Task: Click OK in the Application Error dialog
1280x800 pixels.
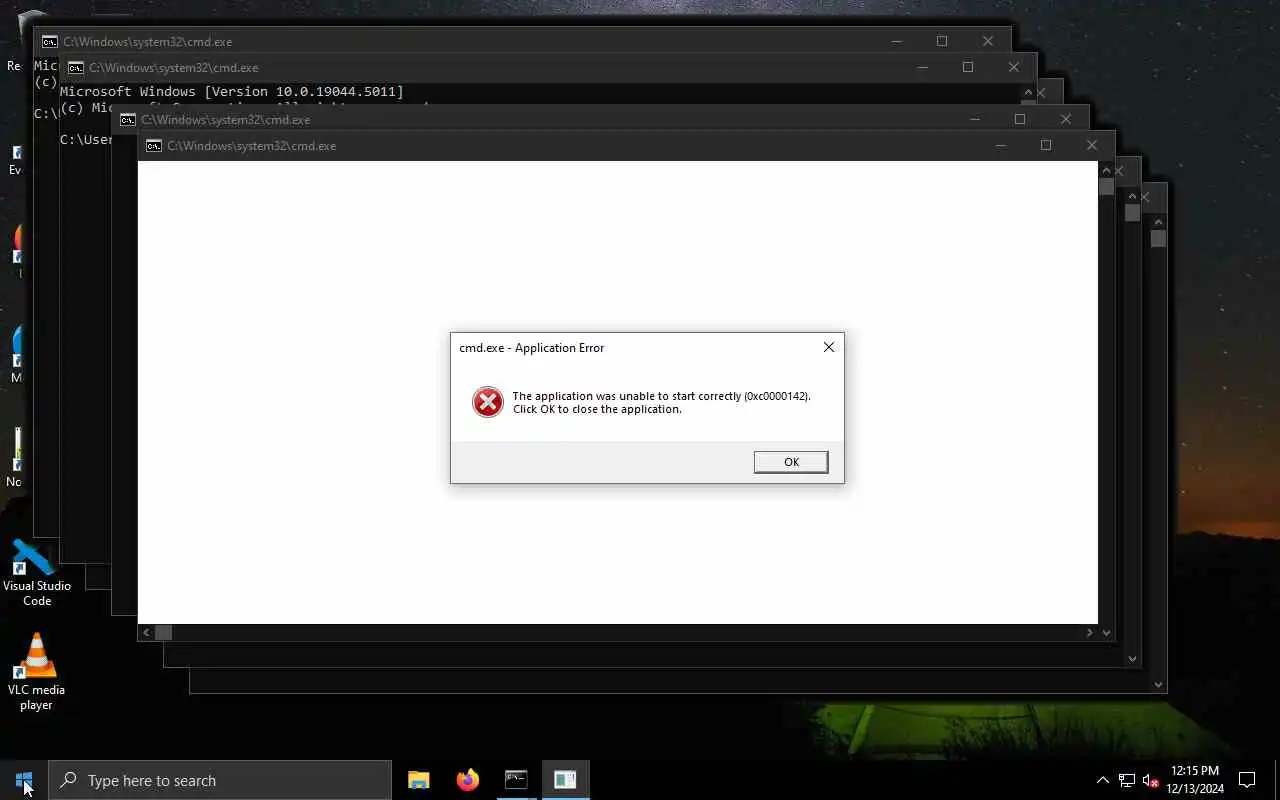Action: pos(791,462)
